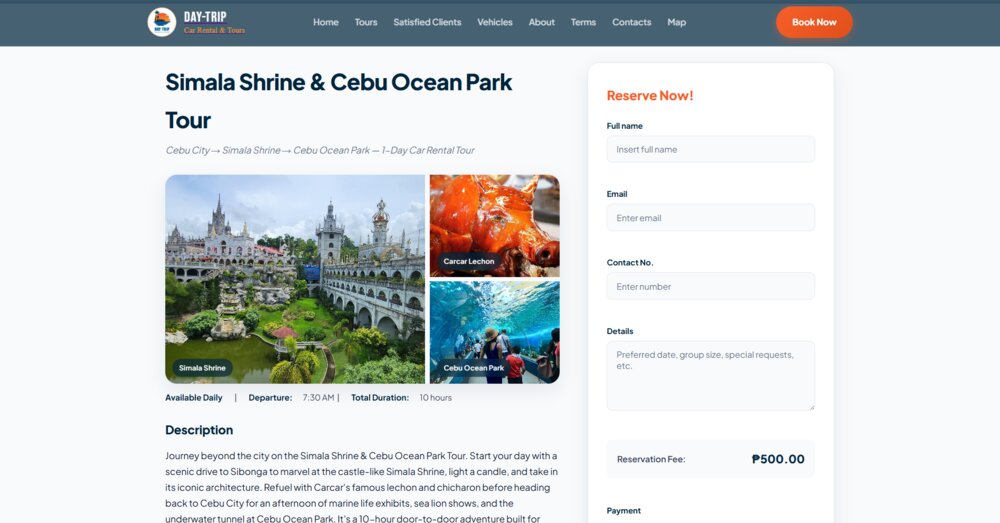
Task: Click the Reserve Now! heading
Action: tap(650, 96)
